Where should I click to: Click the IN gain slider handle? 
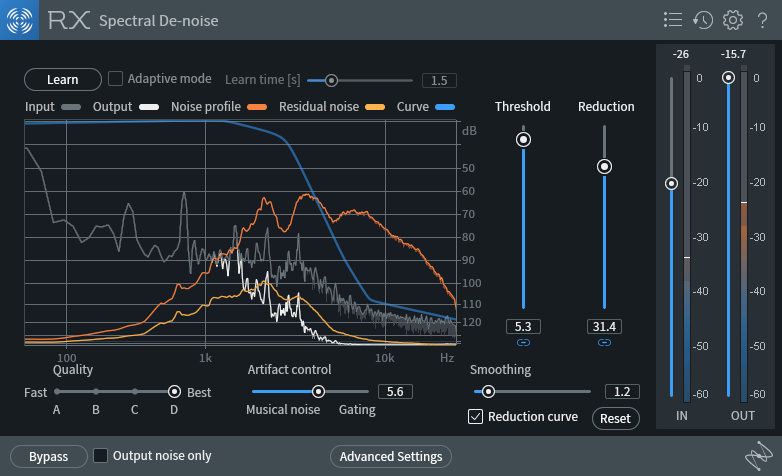point(672,184)
